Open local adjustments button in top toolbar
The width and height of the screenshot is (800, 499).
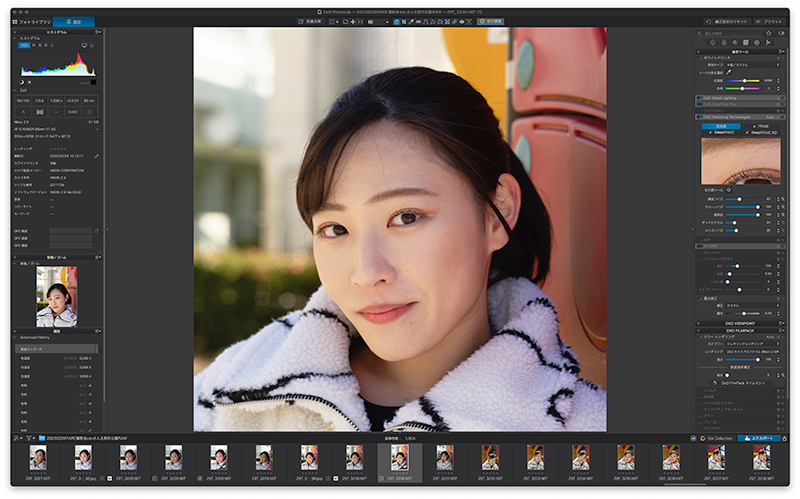pos(491,22)
